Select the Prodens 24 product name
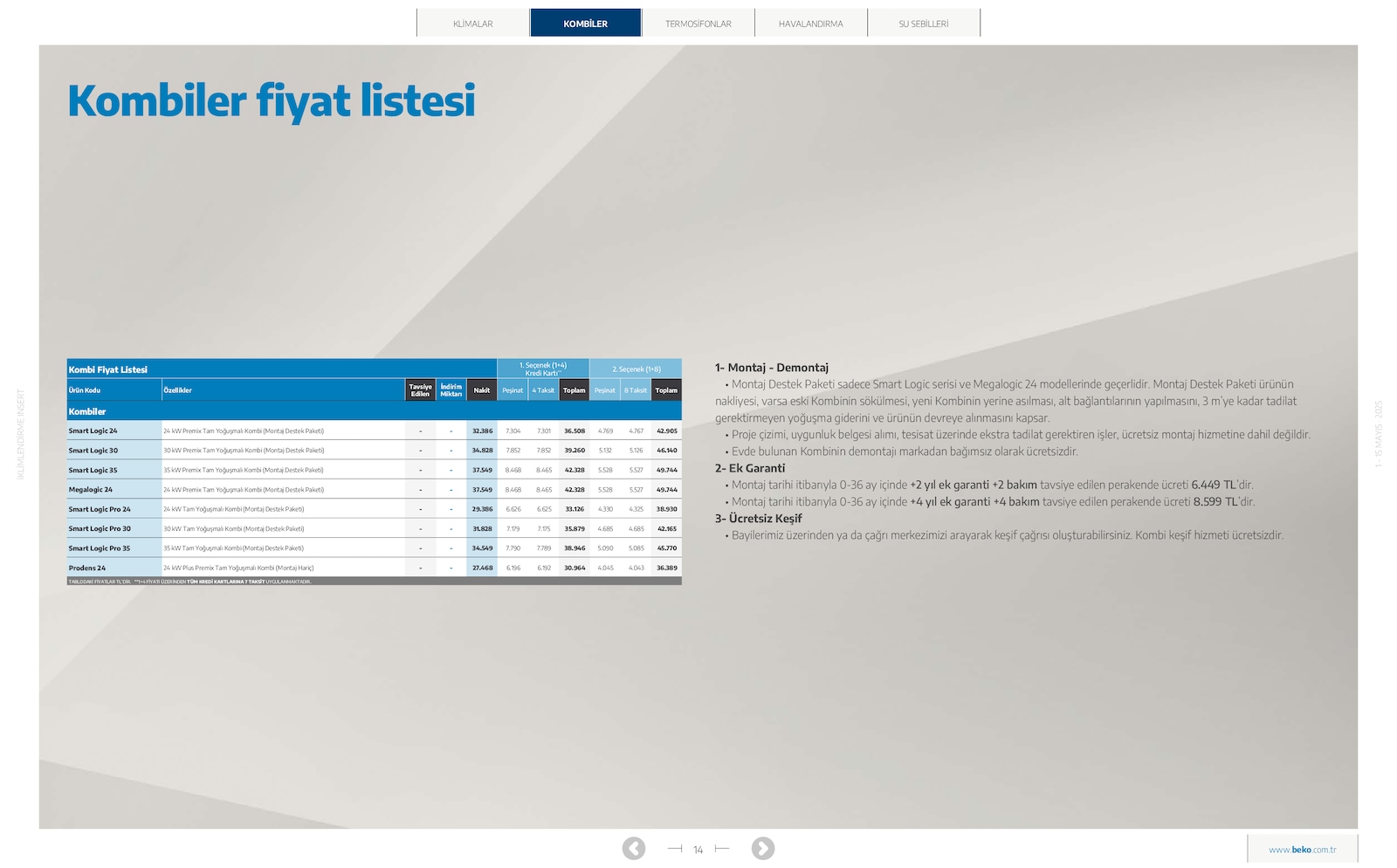Viewport: 1397px width, 868px height. coord(87,568)
